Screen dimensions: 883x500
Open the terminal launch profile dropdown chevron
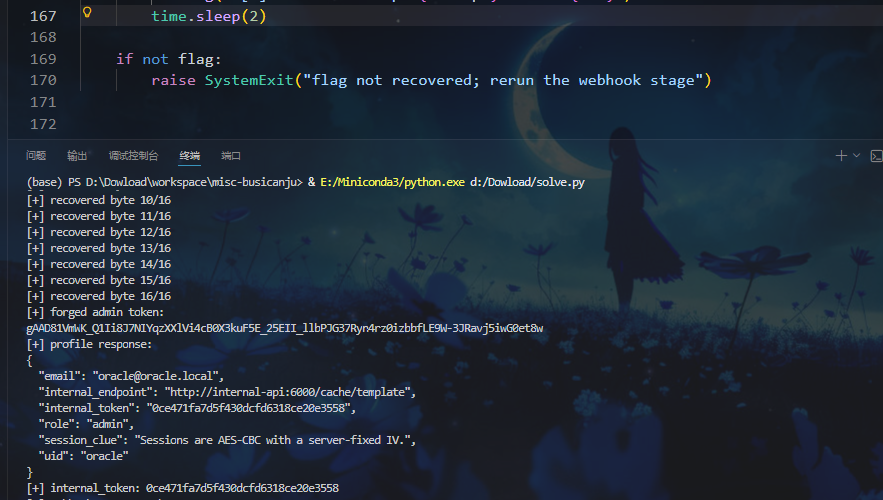coord(857,155)
